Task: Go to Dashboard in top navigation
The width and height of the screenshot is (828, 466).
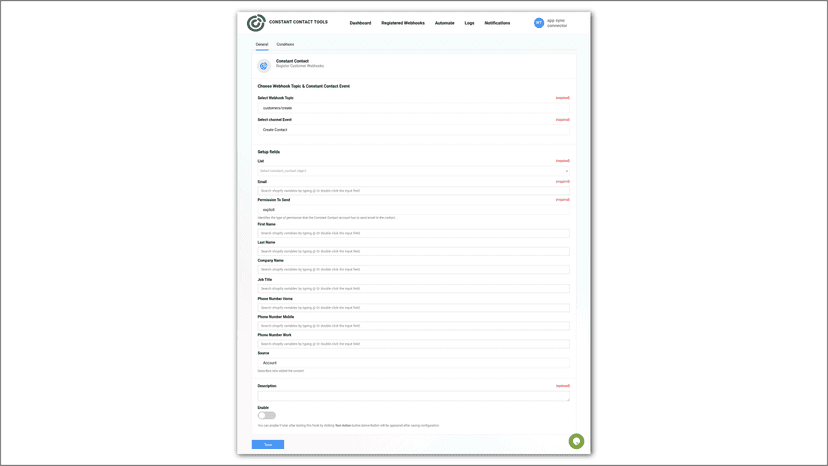Action: [360, 23]
